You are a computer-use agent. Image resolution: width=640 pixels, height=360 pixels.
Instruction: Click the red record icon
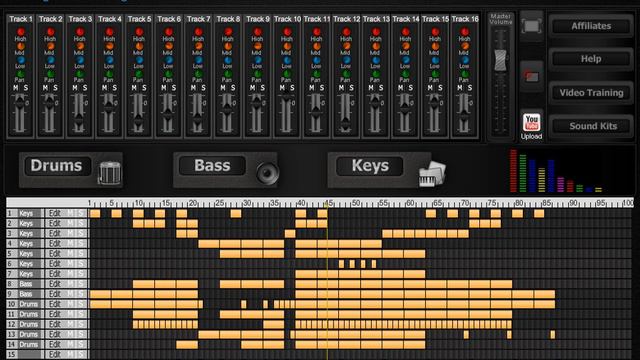click(x=531, y=76)
